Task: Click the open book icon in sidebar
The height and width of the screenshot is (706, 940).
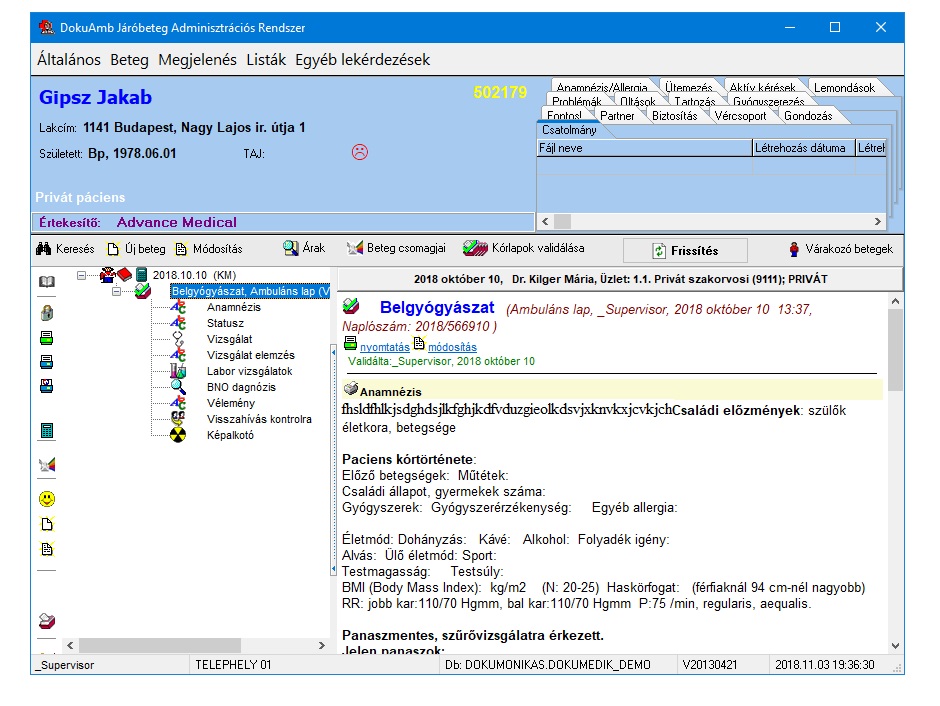Action: (47, 282)
